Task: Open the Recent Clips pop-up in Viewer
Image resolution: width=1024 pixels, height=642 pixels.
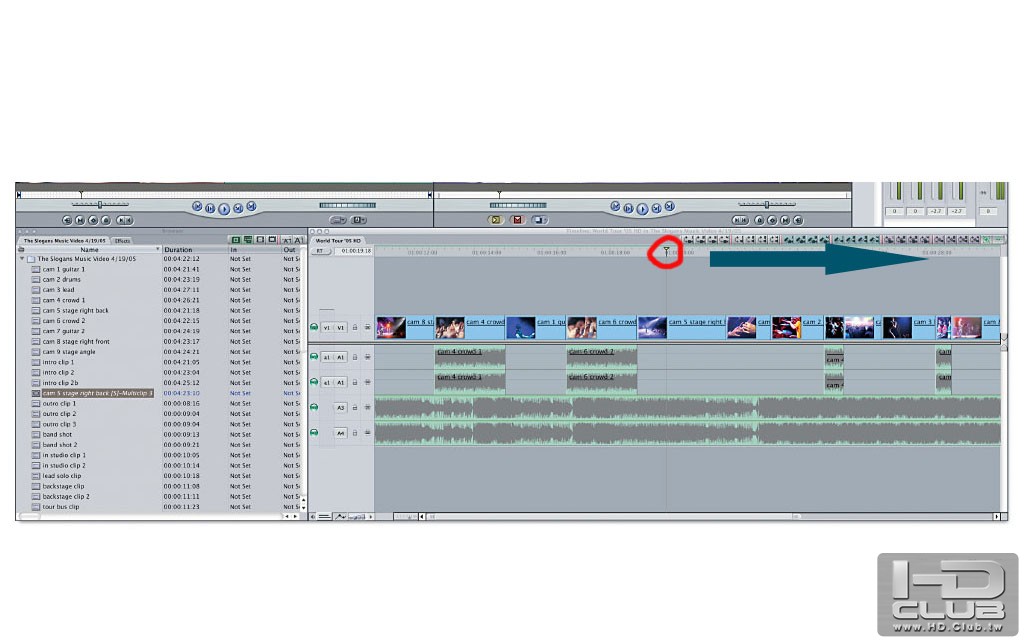Action: [338, 220]
